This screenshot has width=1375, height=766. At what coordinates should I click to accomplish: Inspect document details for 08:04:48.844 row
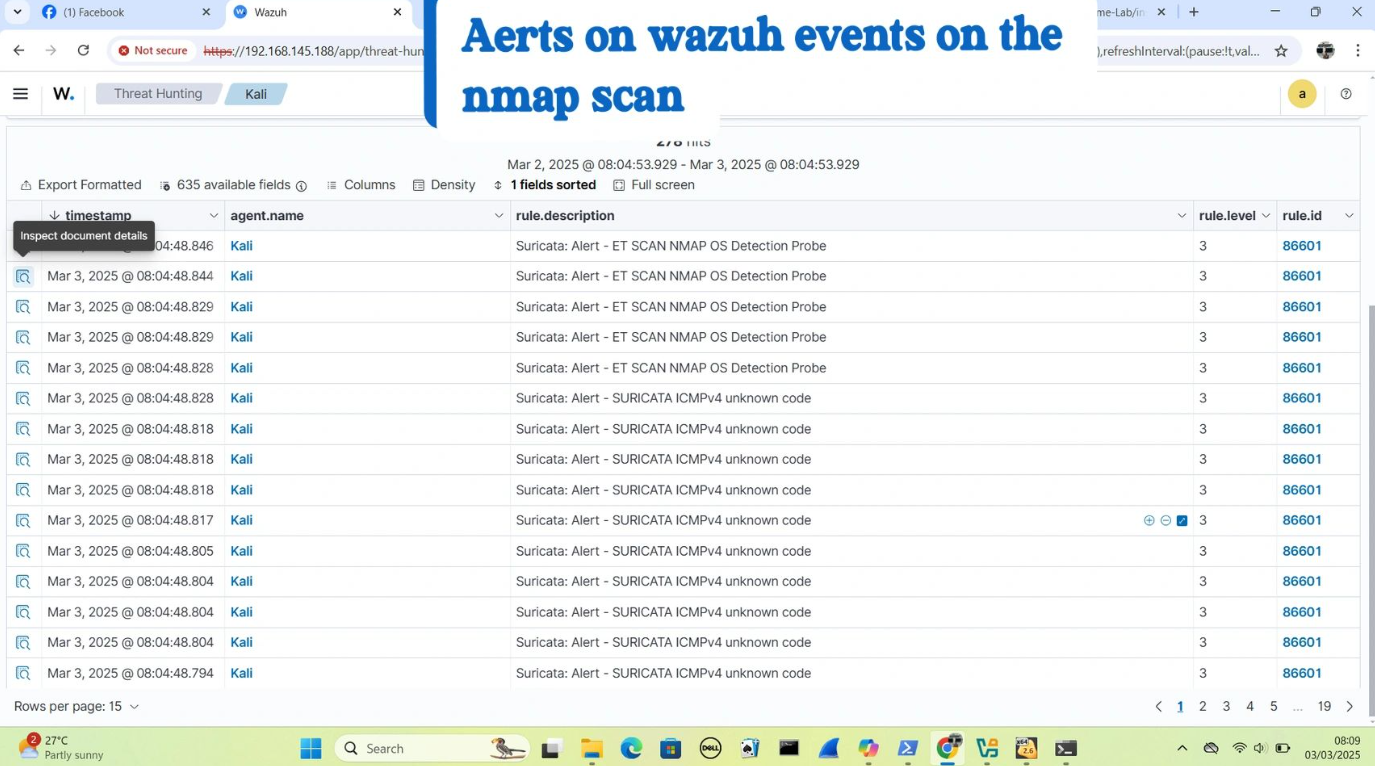[23, 277]
